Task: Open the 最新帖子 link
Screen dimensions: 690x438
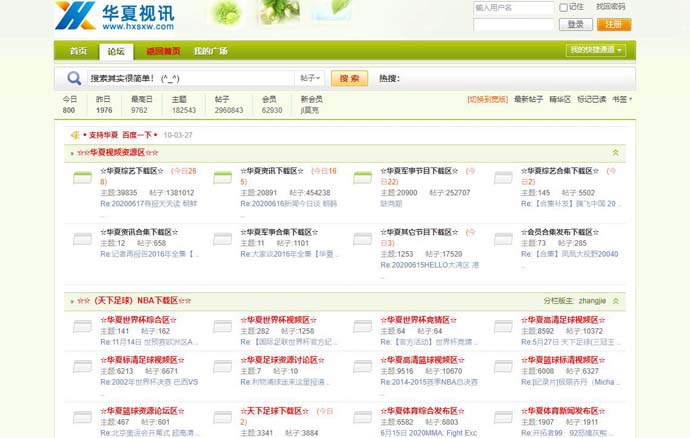Action: [529, 99]
